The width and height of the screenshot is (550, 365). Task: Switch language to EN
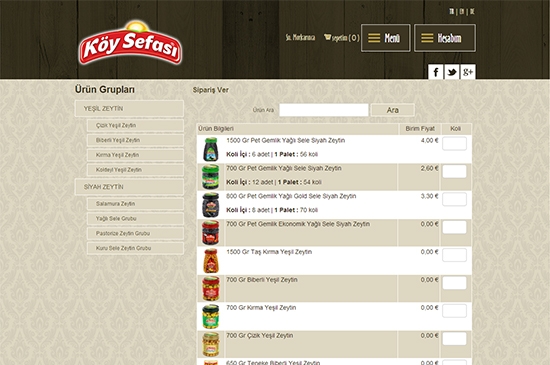pos(462,12)
